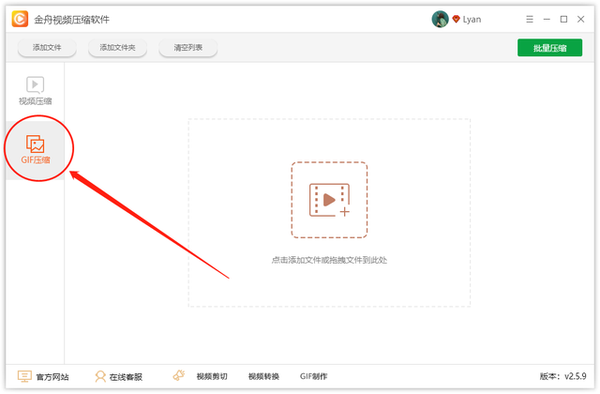Viewport: 600px width, 394px height.
Task: Select the GIF压缩 sidebar tab
Action: pyautogui.click(x=35, y=150)
